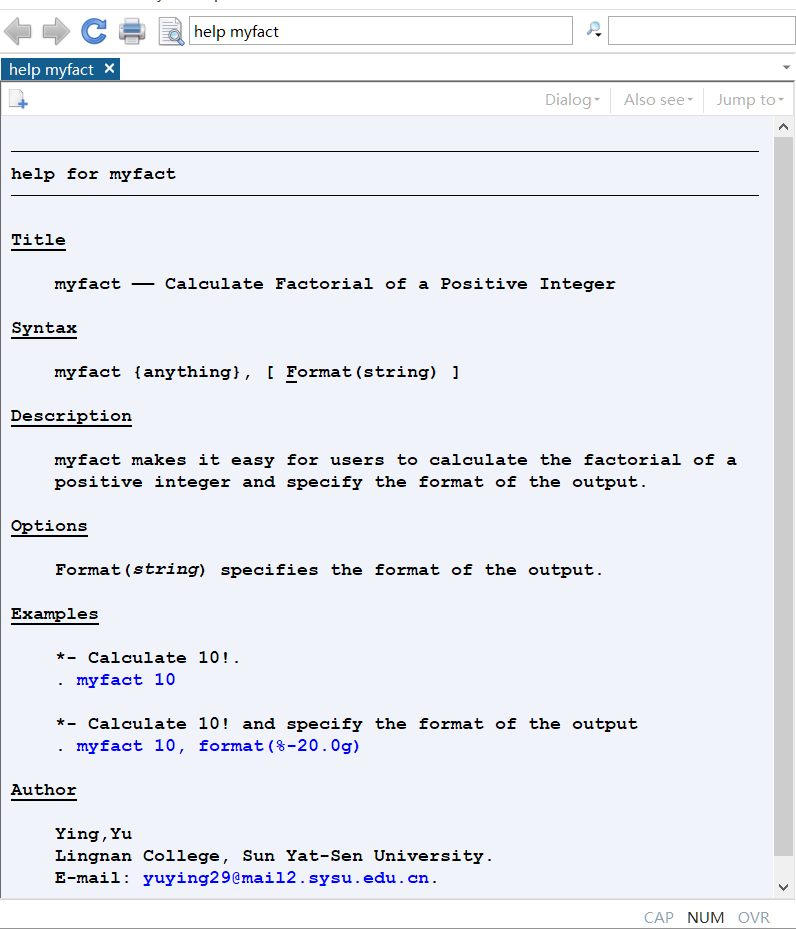This screenshot has height=929, width=796.
Task: Click the 'help for myfact' header text
Action: [94, 174]
